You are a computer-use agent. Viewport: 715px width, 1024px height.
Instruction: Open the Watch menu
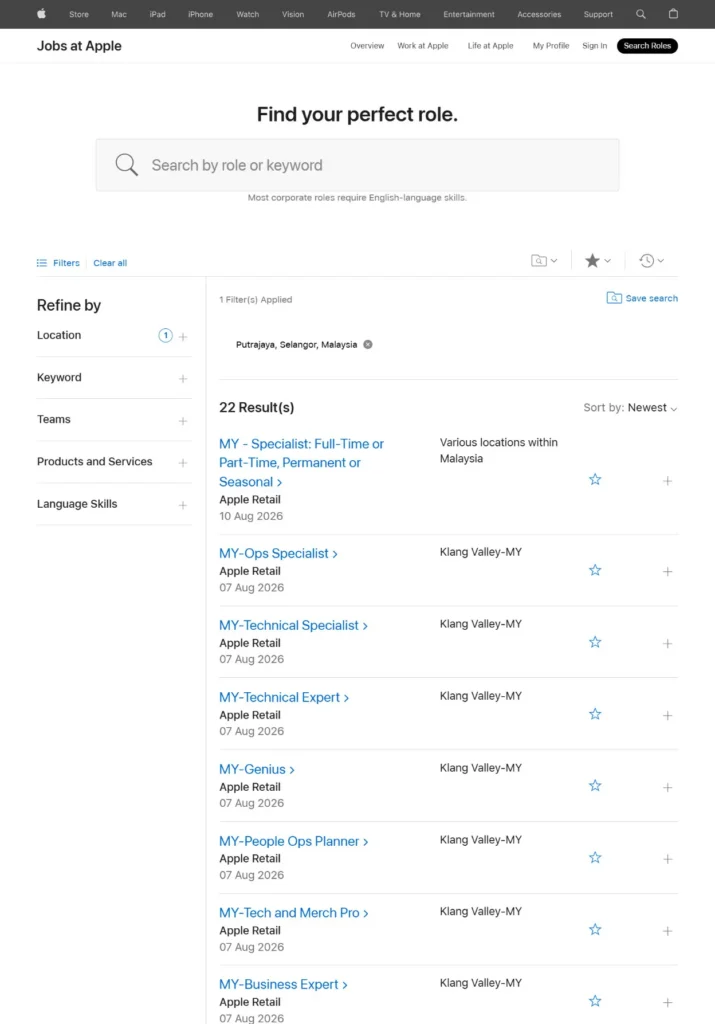[x=247, y=14]
